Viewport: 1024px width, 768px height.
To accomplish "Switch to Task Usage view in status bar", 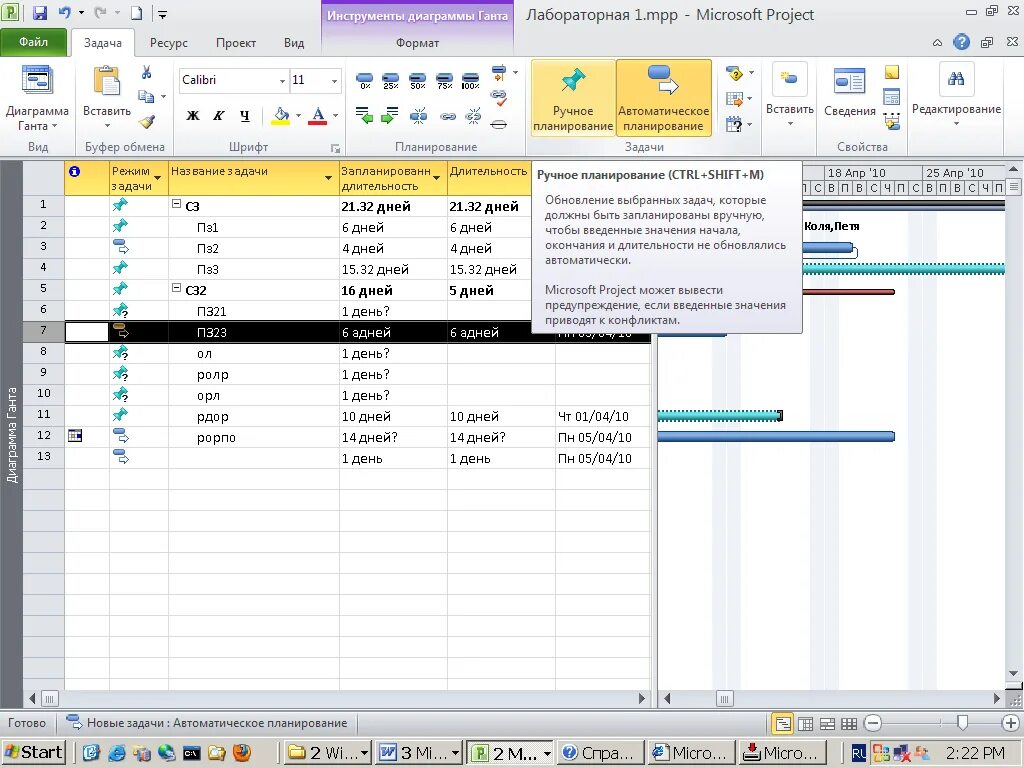I will (x=806, y=724).
